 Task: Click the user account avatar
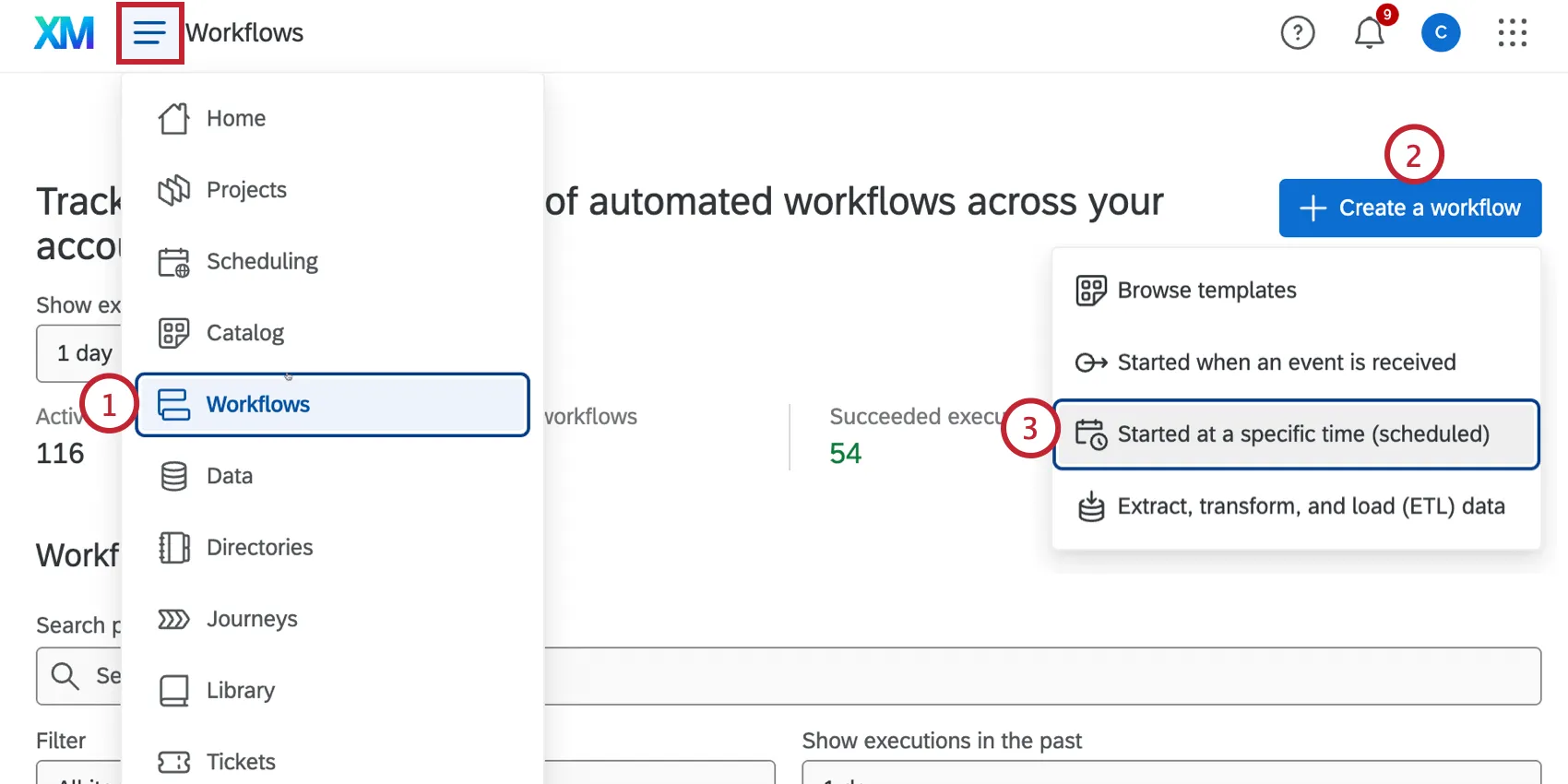pyautogui.click(x=1440, y=33)
